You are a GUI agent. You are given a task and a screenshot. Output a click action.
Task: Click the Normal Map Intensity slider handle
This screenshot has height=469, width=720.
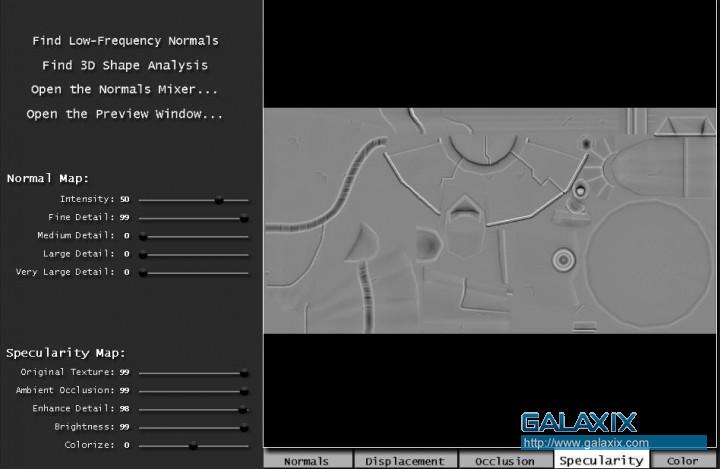[219, 200]
